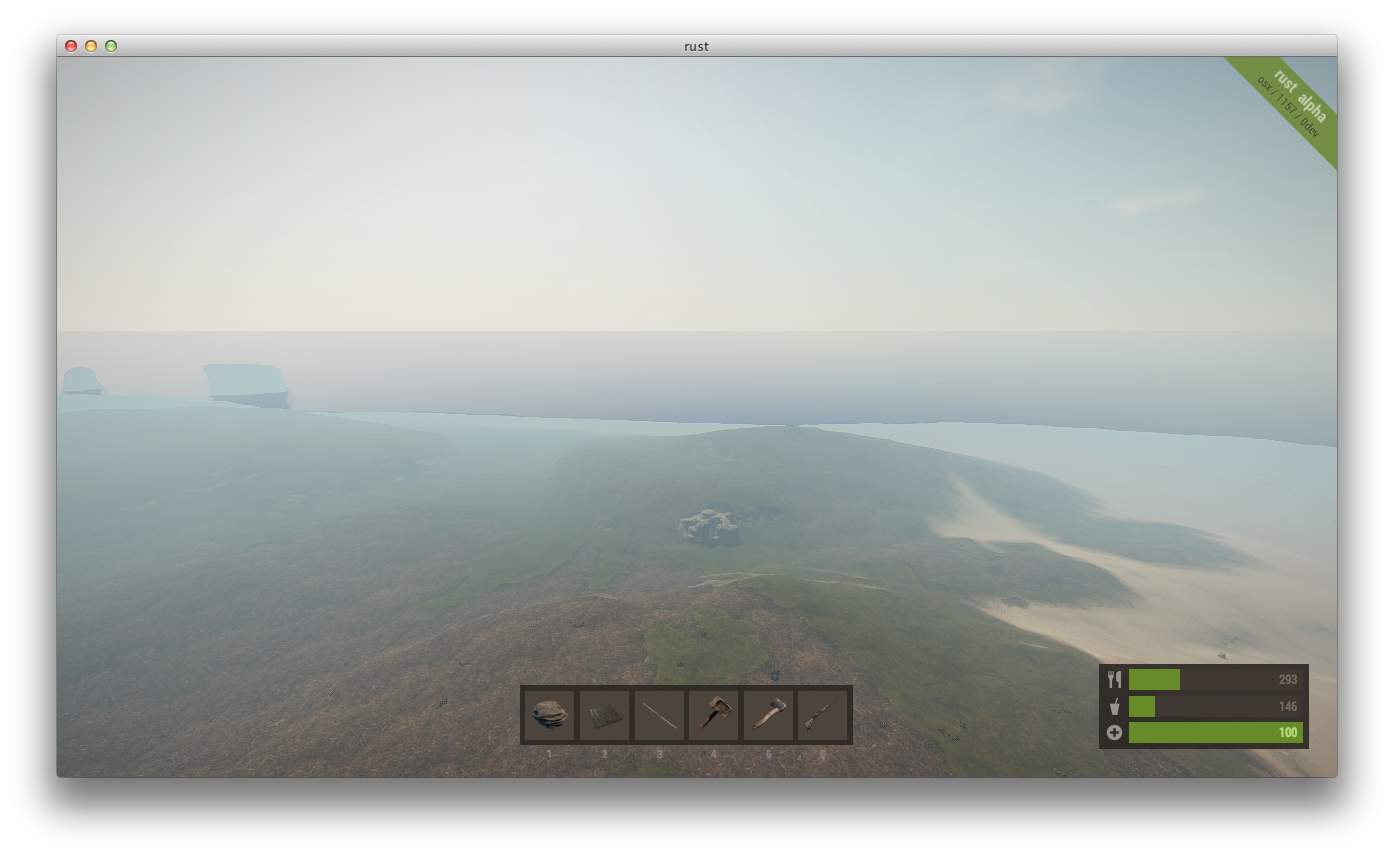Select the spear in hotbar slot 3
The image size is (1394, 856).
[659, 715]
